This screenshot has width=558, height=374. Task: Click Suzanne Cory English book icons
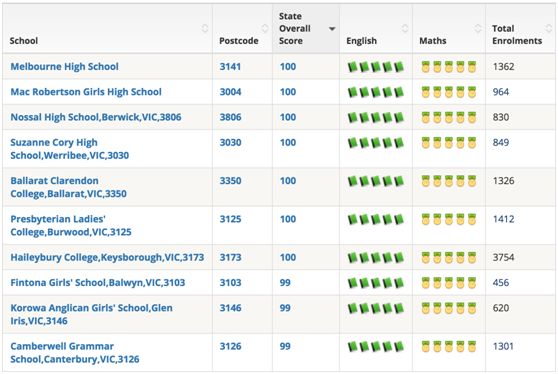376,143
